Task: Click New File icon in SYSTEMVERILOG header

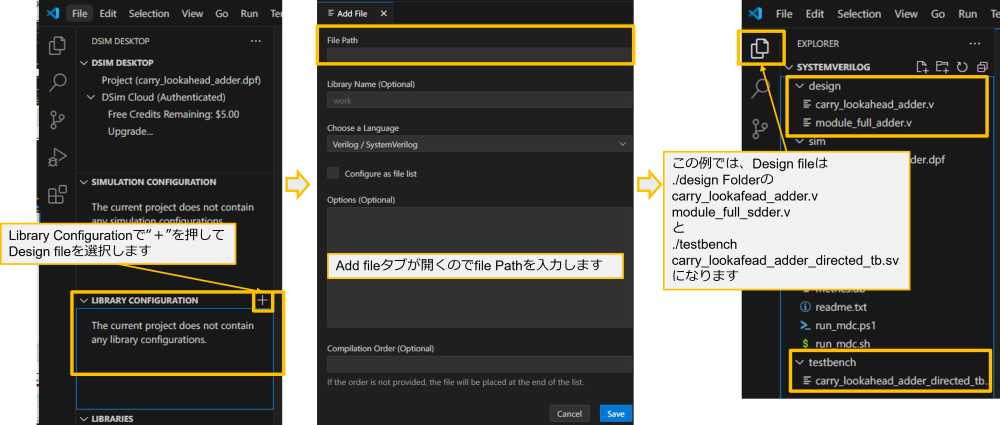Action: pos(921,67)
